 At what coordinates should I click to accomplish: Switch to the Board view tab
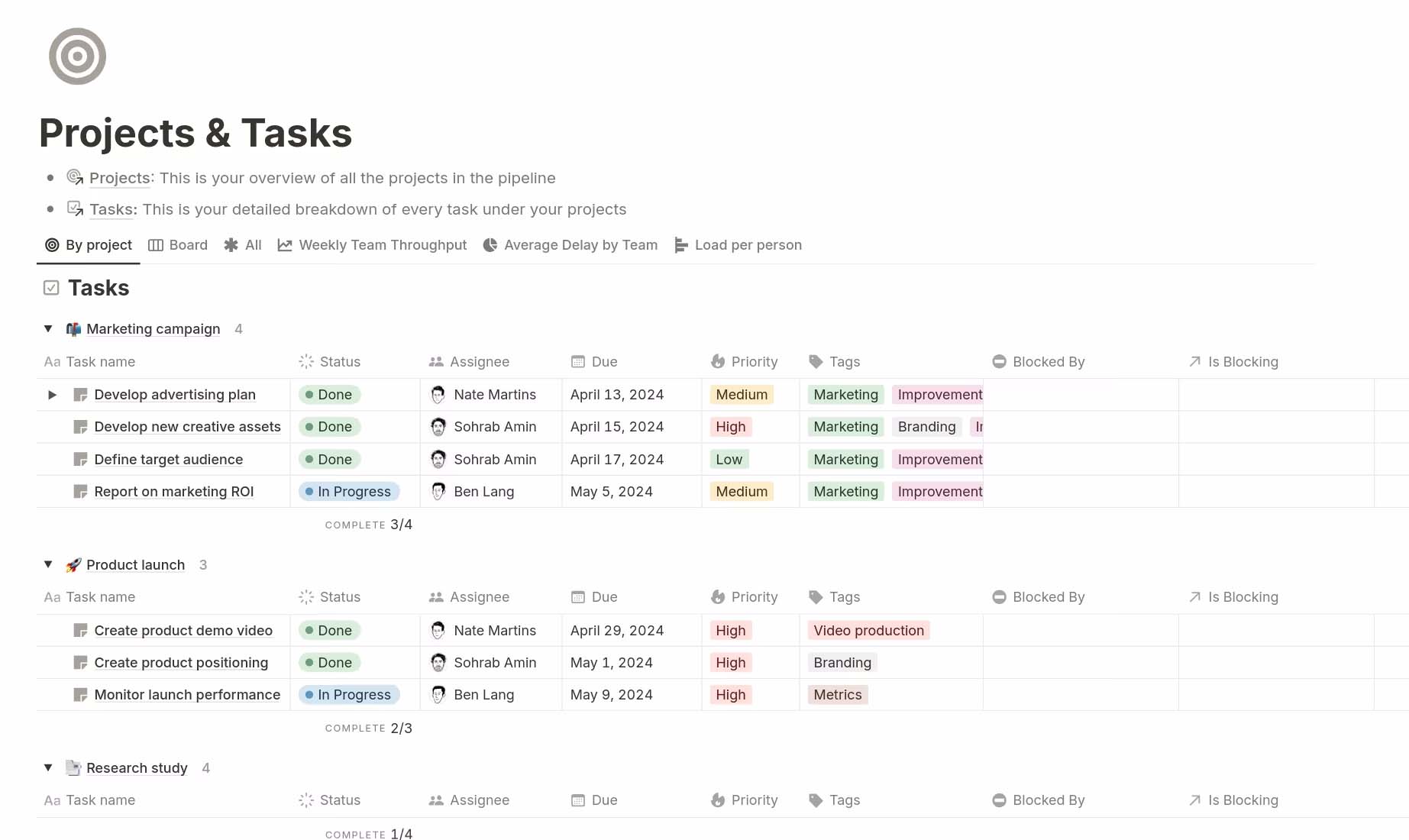point(178,245)
